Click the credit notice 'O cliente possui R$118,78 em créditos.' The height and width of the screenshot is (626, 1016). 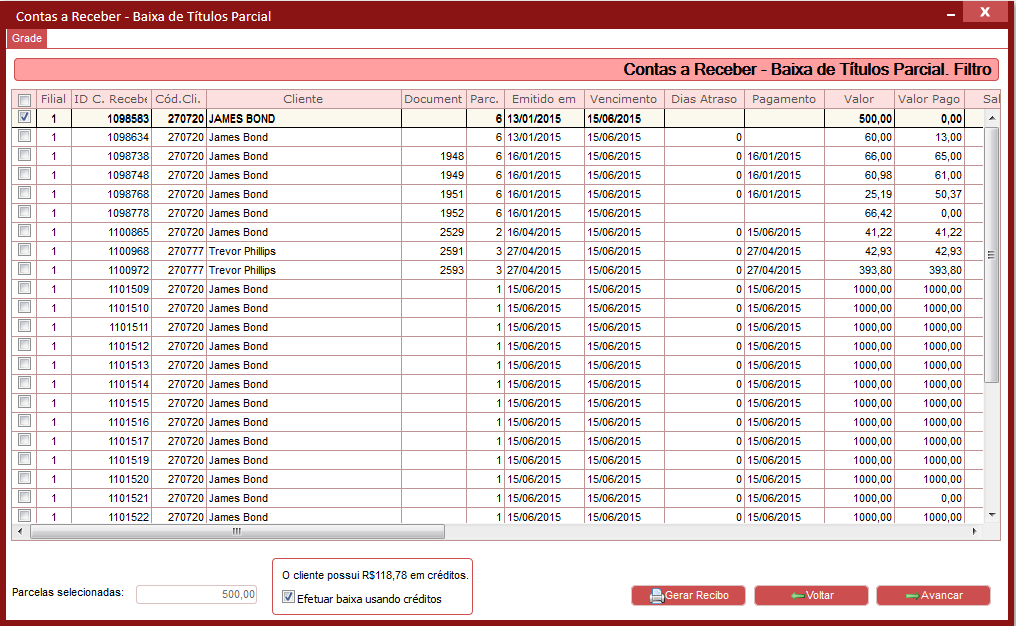tap(375, 575)
